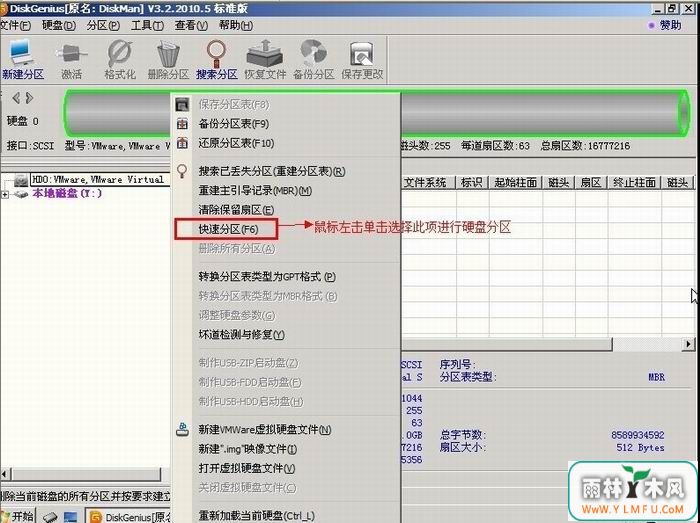Click the 新建分区 toolbar icon
The image size is (700, 523).
pyautogui.click(x=21, y=53)
